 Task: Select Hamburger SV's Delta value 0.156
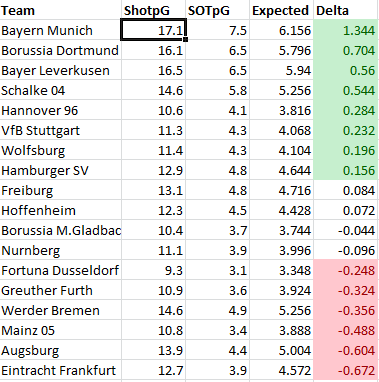pyautogui.click(x=346, y=170)
